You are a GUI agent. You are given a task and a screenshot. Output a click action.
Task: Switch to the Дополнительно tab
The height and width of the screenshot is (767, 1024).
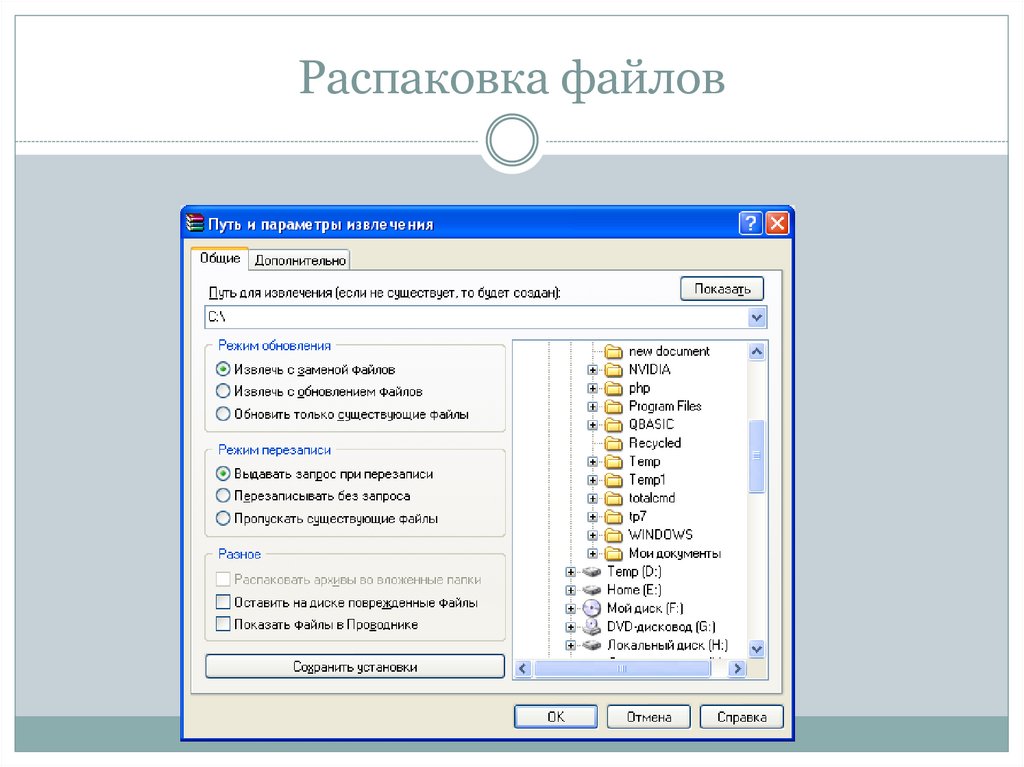pyautogui.click(x=300, y=260)
